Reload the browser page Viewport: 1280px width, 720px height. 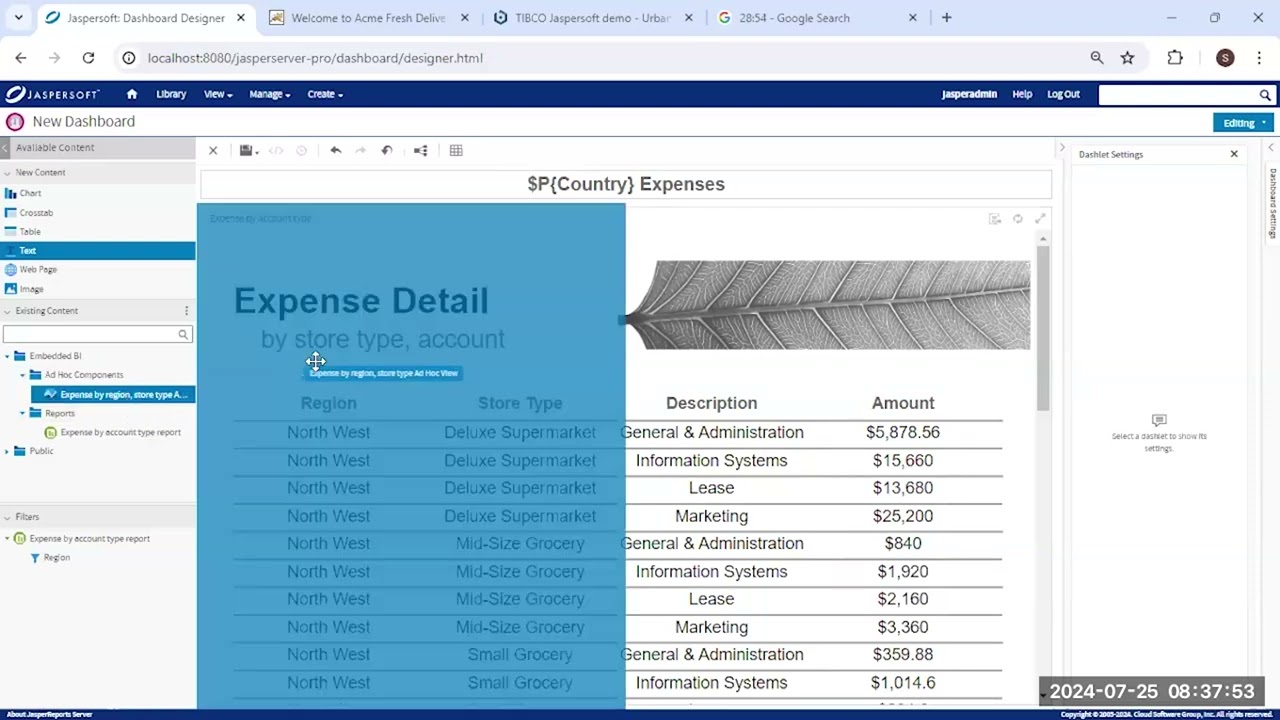point(88,58)
